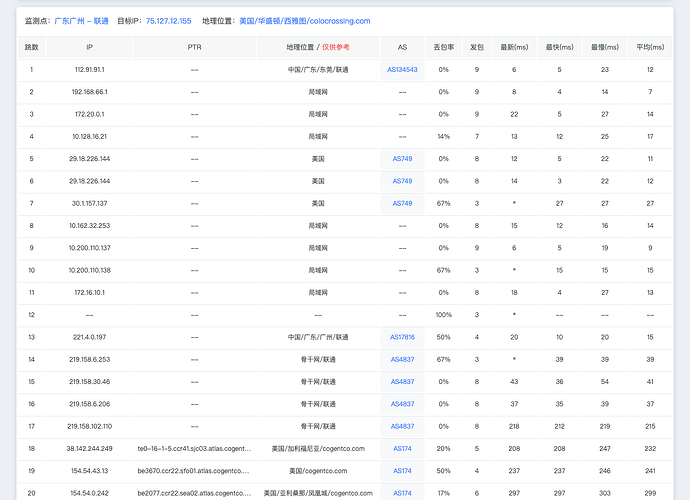Screen dimensions: 690x500
Task: Click the red 仅供参考 note in header
Action: (x=336, y=47)
